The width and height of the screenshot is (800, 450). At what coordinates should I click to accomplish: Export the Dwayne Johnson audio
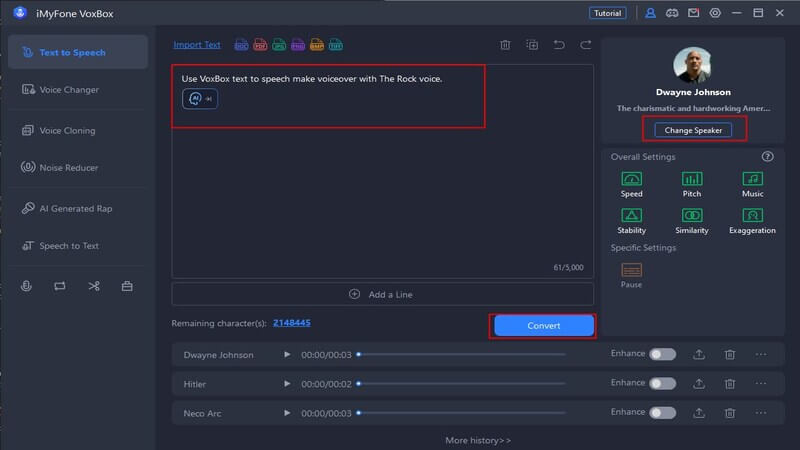pyautogui.click(x=699, y=354)
